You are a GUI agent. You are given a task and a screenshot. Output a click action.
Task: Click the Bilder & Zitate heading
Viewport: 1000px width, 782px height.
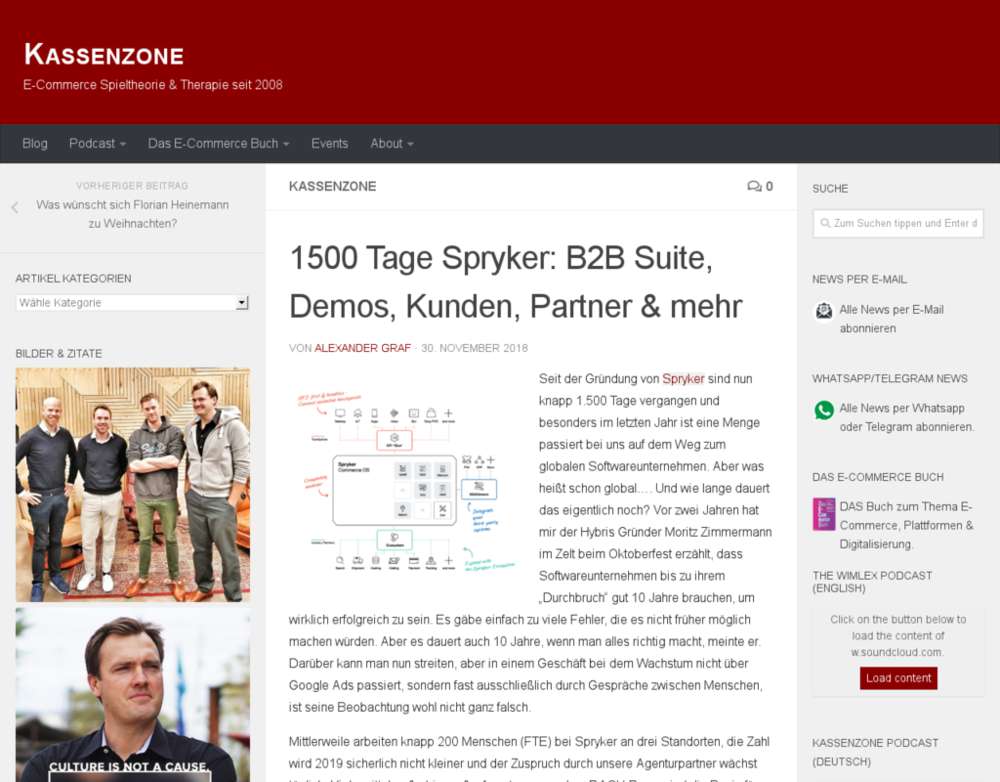tap(59, 353)
